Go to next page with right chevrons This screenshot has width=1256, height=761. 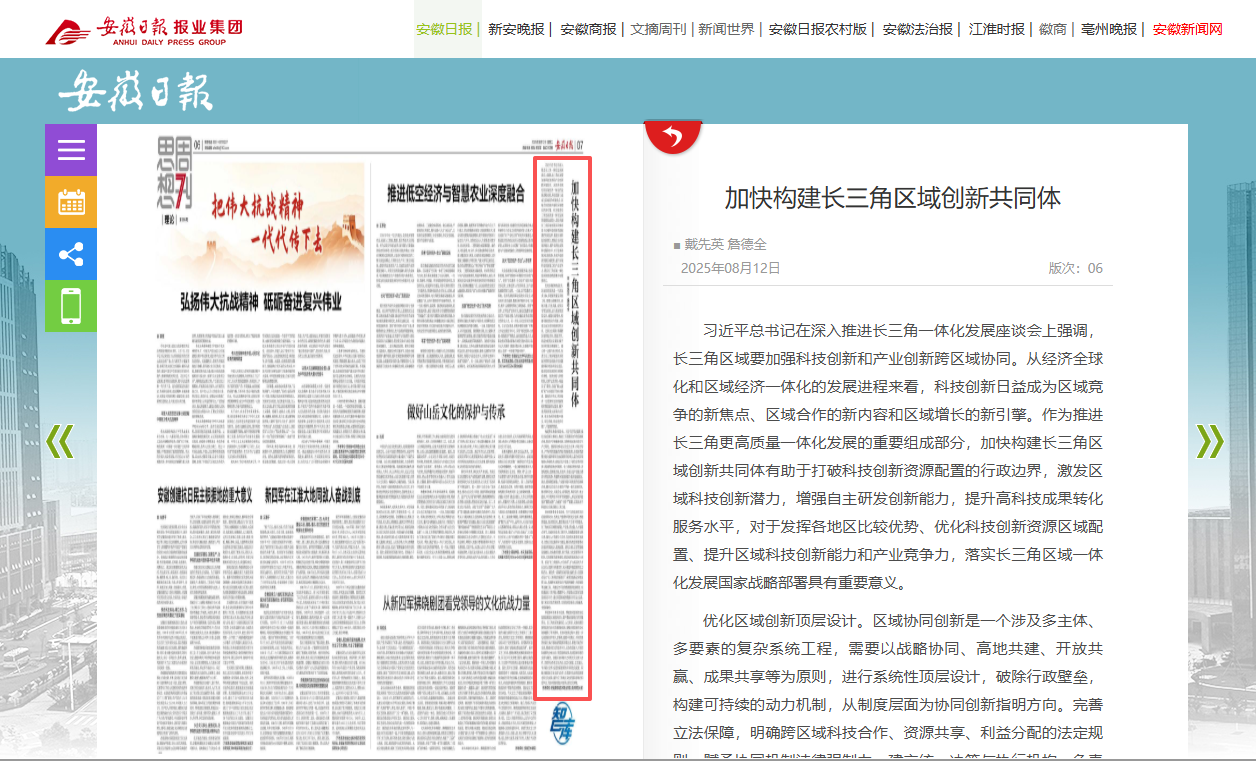[1209, 441]
